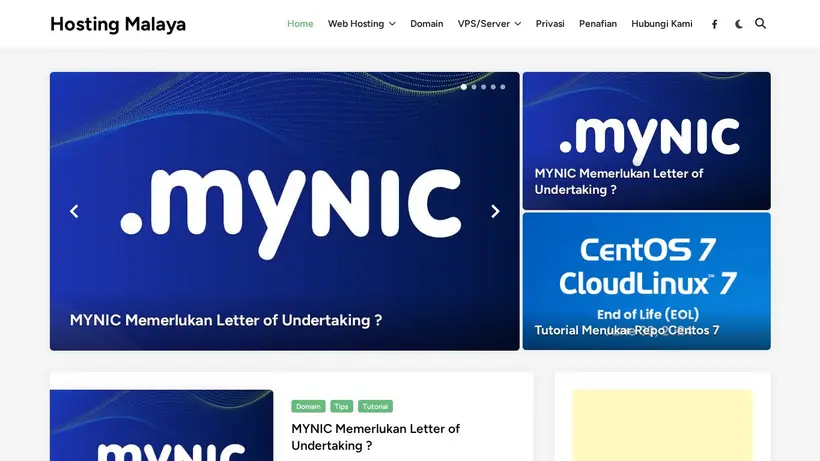Open Tutorial Menukar Repo Centos 7 article
This screenshot has height=461, width=820.
[x=627, y=330]
